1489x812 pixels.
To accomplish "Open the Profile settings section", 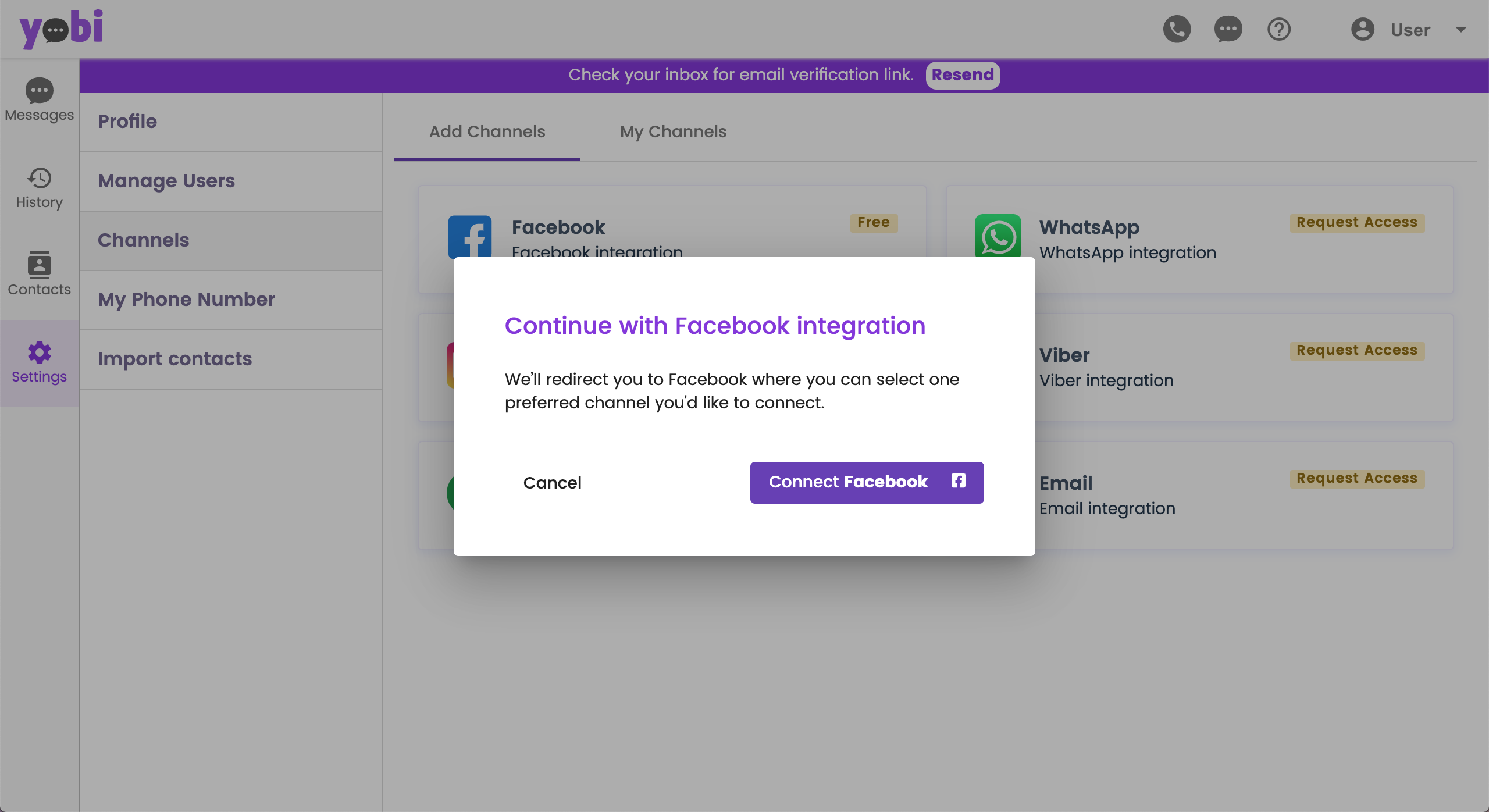I will point(231,122).
